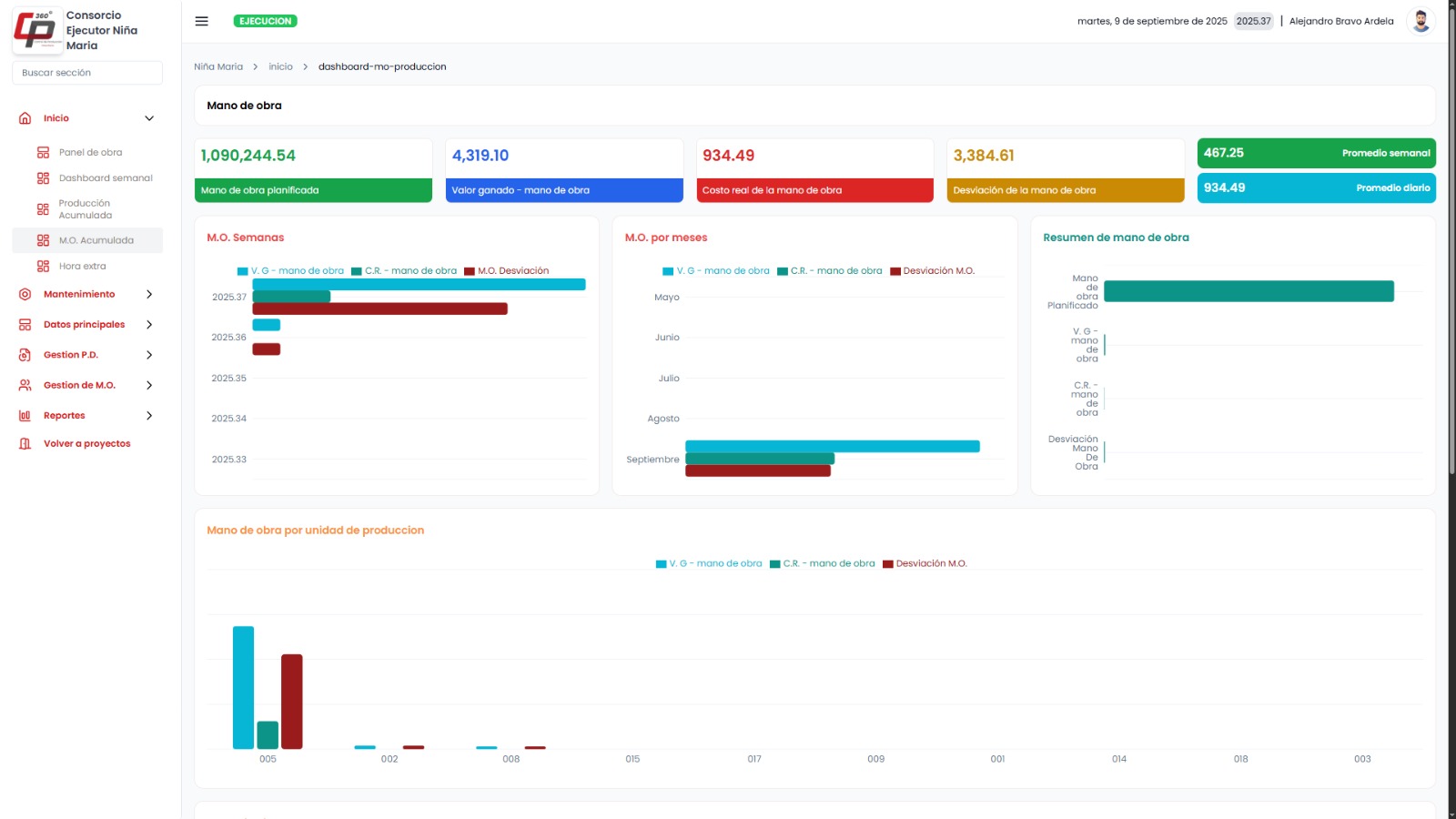Click the Panel de obra grid icon
This screenshot has width=1456, height=819.
[x=43, y=153]
